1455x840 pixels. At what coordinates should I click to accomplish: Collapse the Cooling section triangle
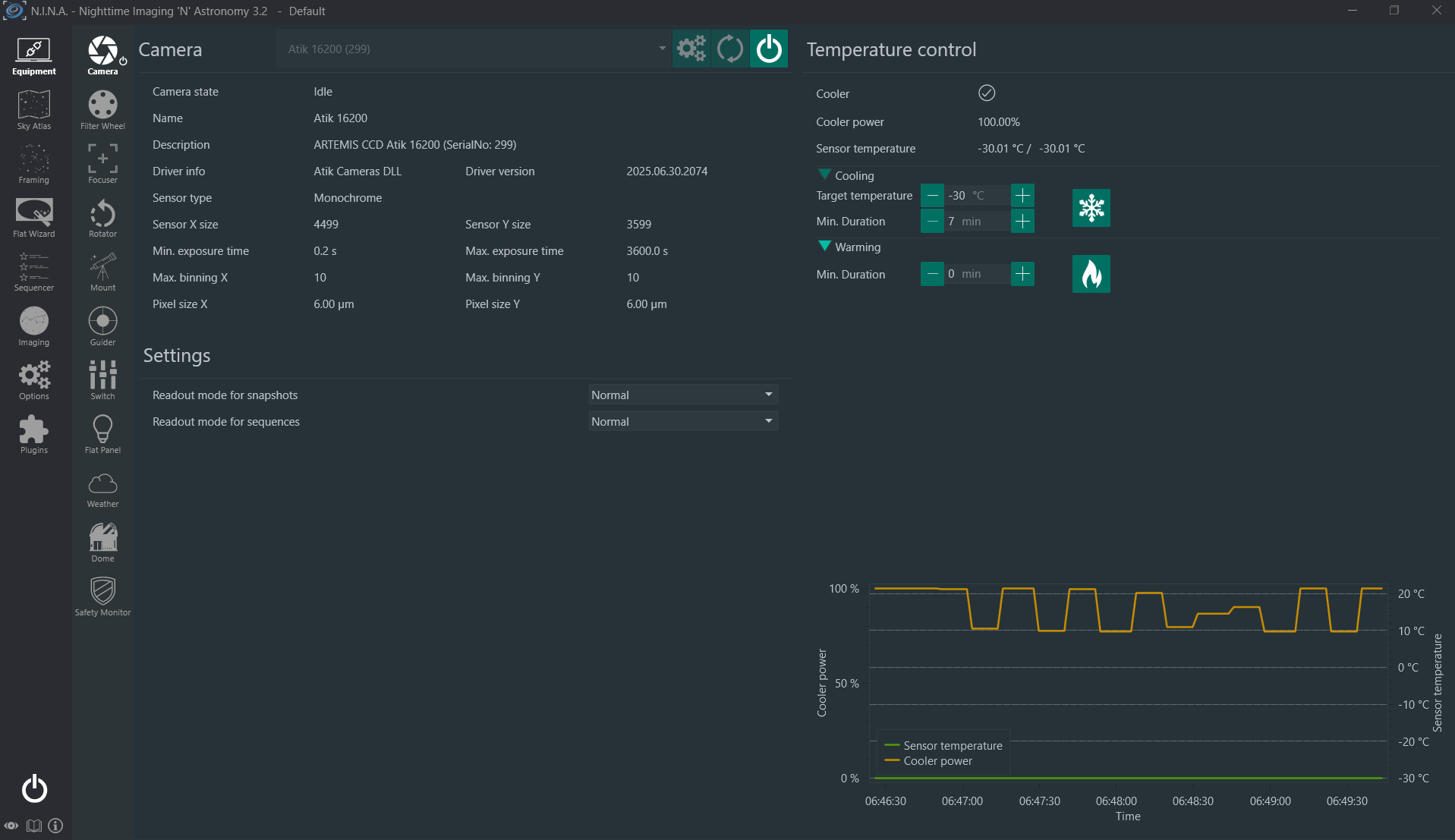824,175
